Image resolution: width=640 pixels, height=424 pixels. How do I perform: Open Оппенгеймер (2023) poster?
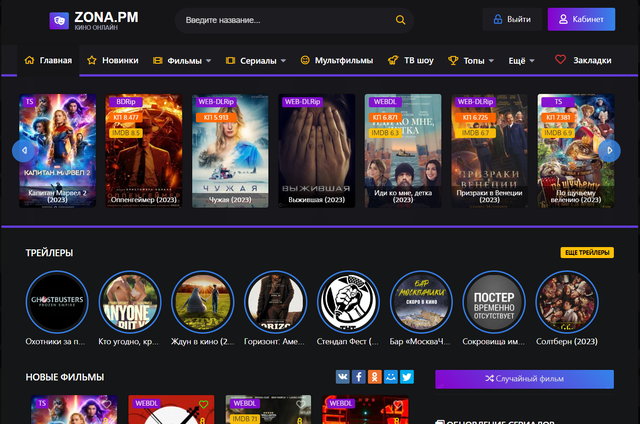[144, 151]
